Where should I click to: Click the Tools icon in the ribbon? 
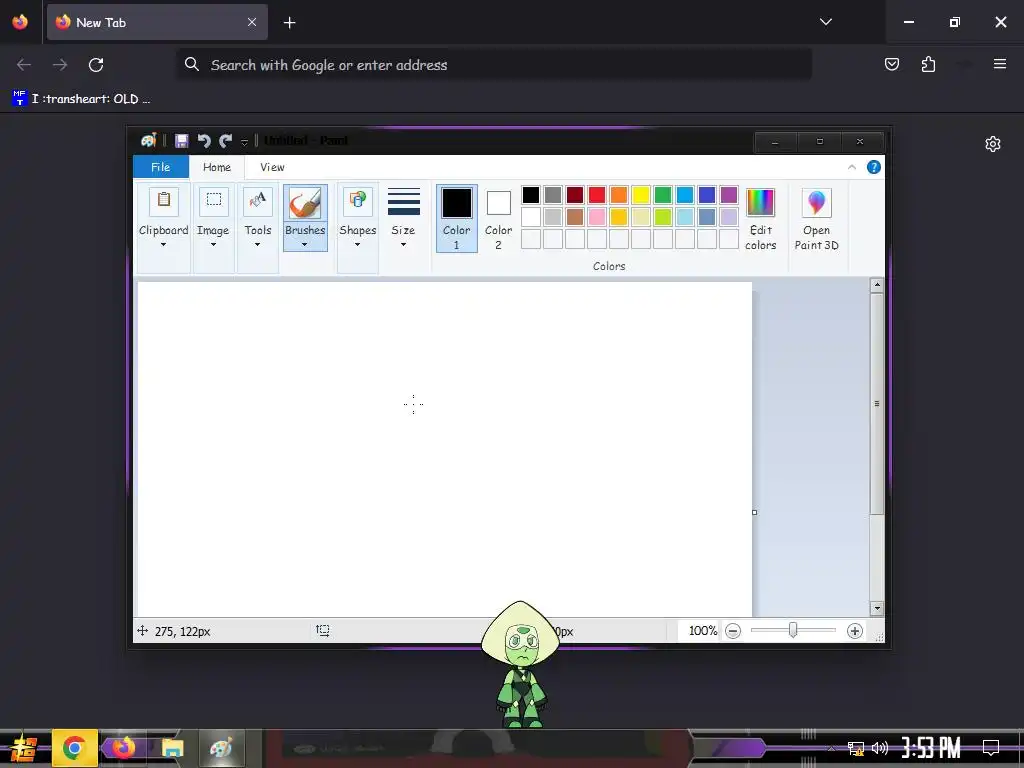258,200
